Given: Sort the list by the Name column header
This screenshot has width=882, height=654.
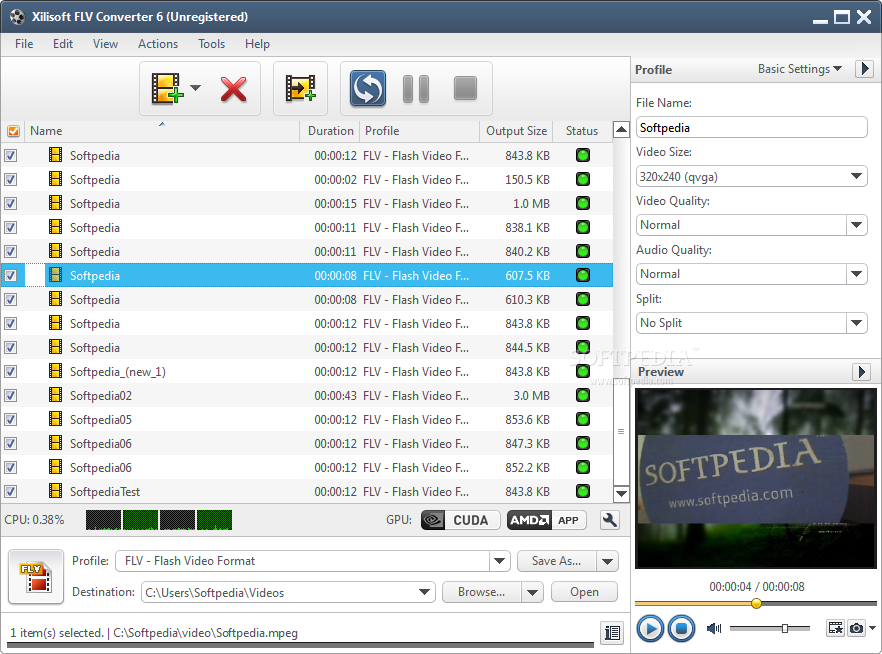Looking at the screenshot, I should point(161,131).
